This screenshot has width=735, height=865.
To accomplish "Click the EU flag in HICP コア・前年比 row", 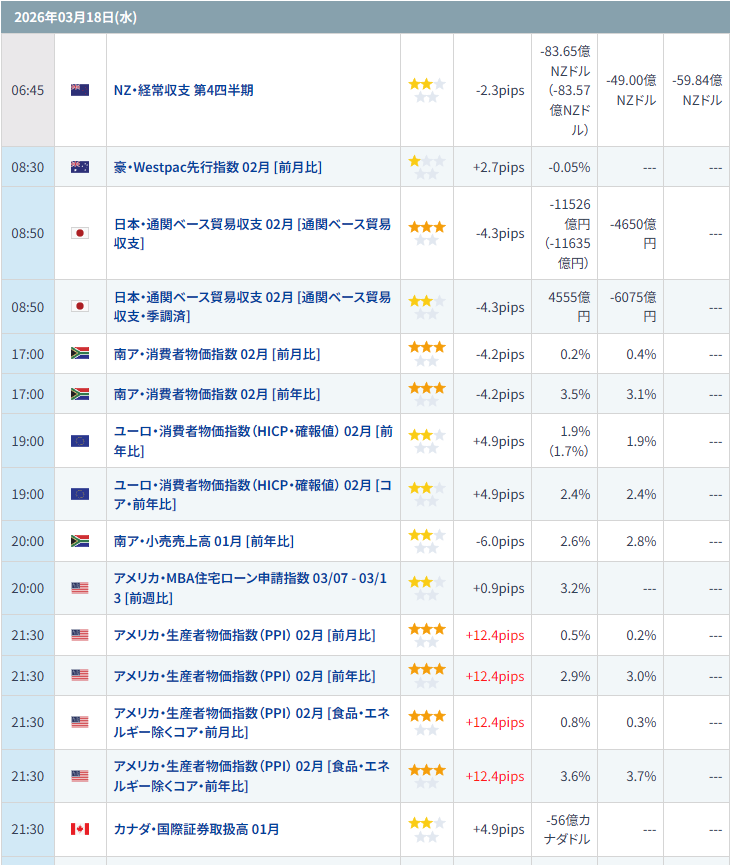I will tap(80, 494).
